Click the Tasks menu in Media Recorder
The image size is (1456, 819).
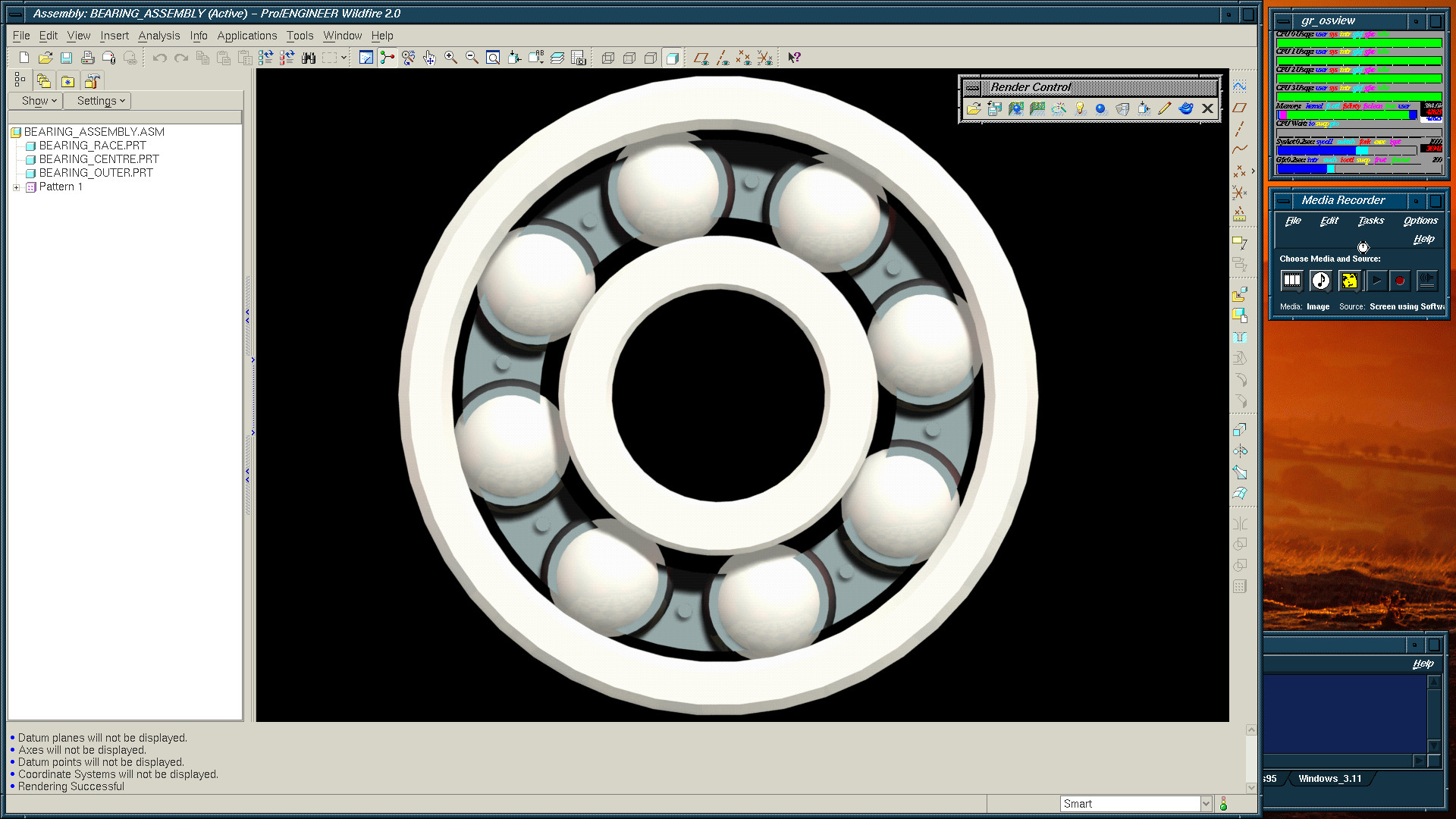pos(1370,221)
